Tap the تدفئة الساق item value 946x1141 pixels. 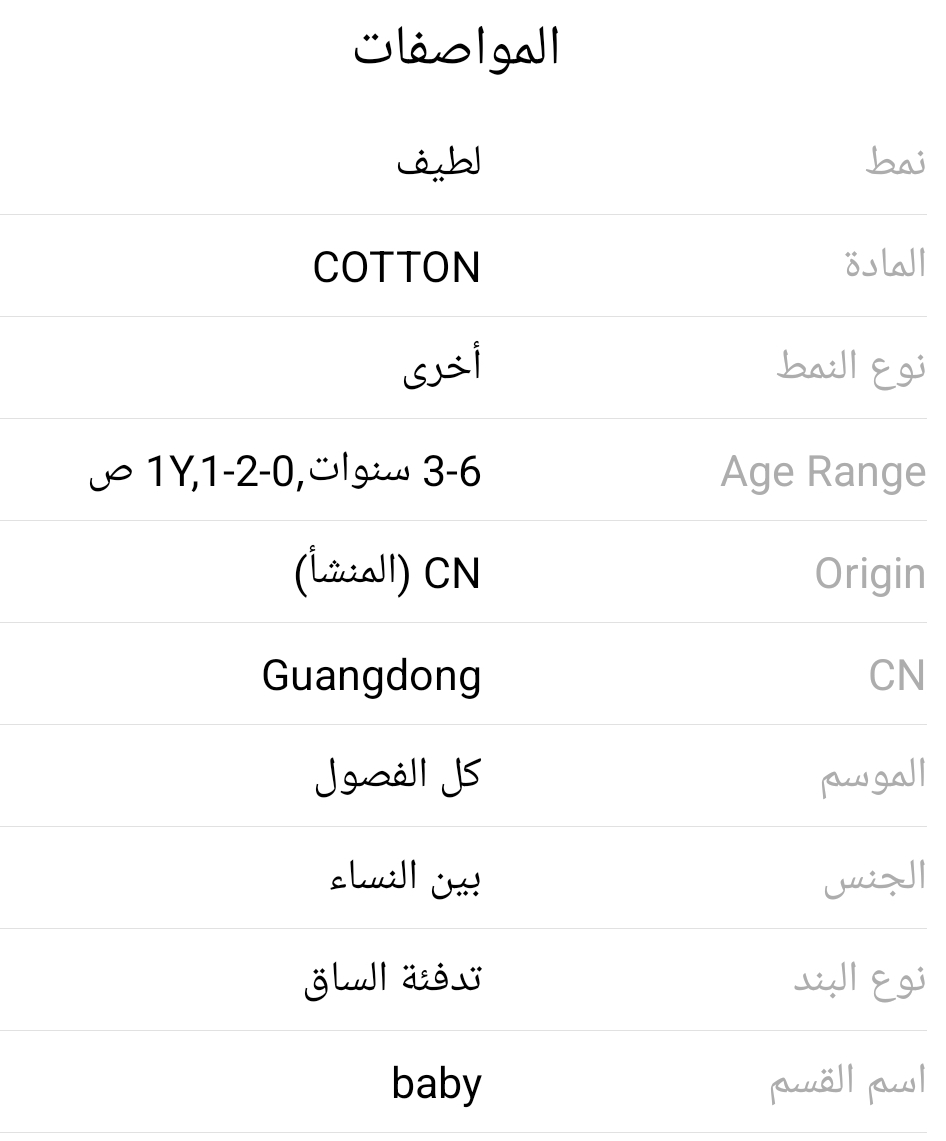coord(393,979)
